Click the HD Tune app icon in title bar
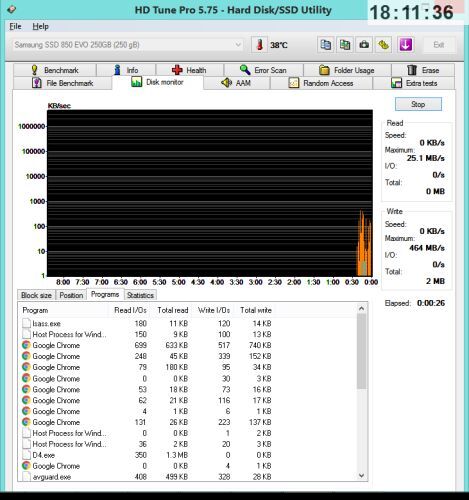Screen dimensions: 469x500 [11, 9]
